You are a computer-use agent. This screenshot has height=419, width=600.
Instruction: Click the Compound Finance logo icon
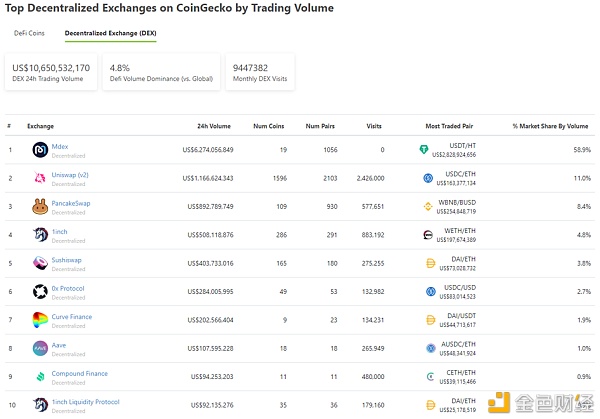pos(40,377)
